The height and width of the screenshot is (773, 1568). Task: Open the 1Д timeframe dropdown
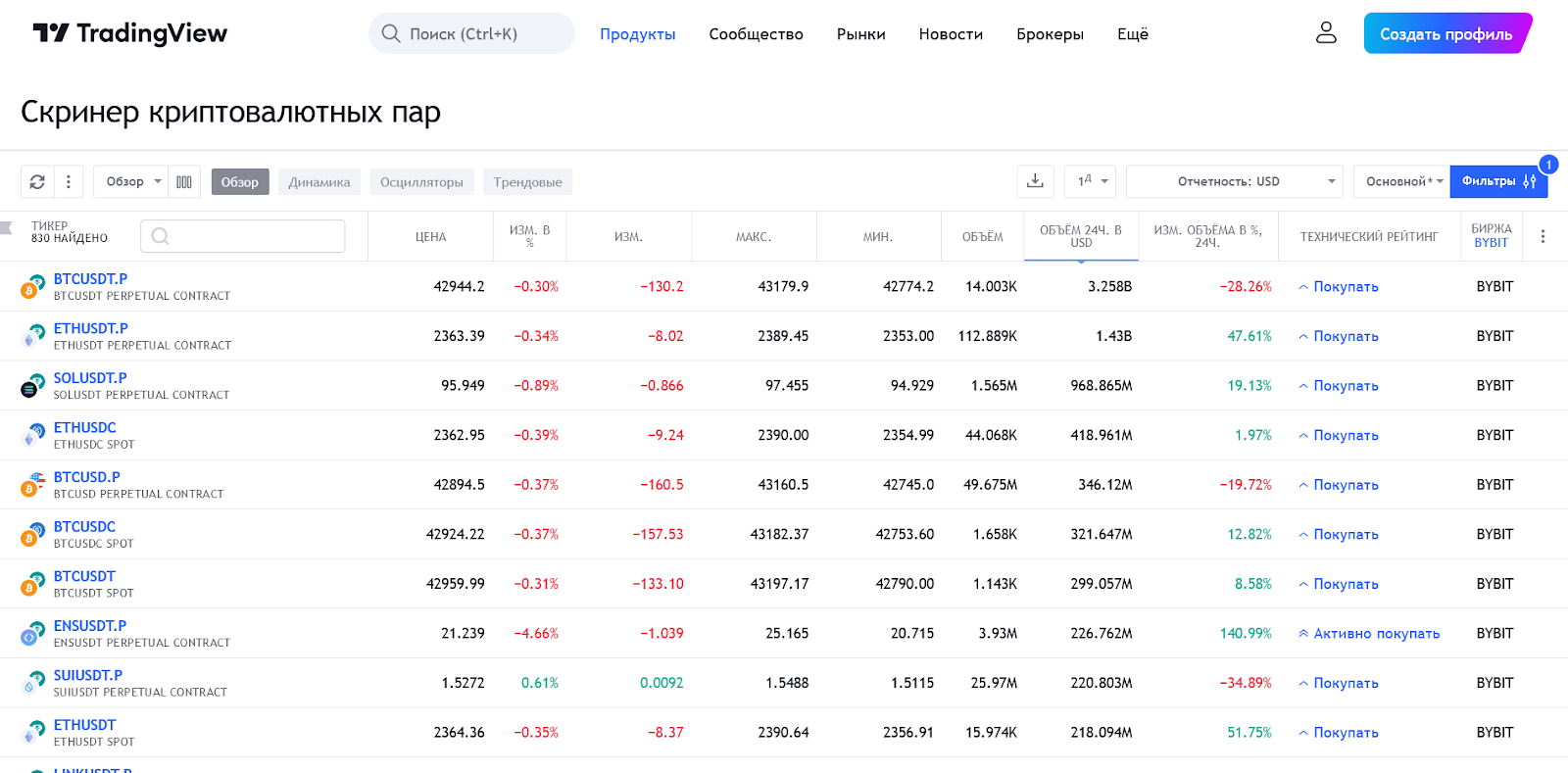pos(1091,181)
